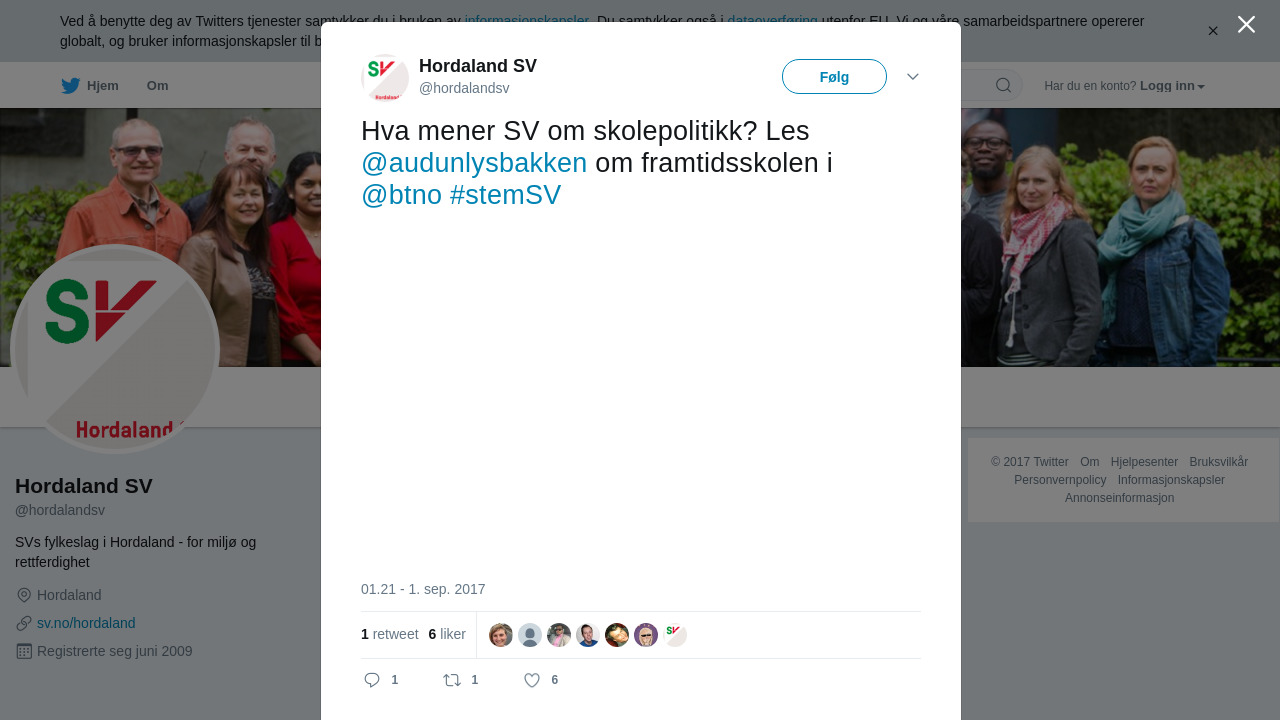
Task: Expand the tweet options chevron
Action: tap(913, 77)
